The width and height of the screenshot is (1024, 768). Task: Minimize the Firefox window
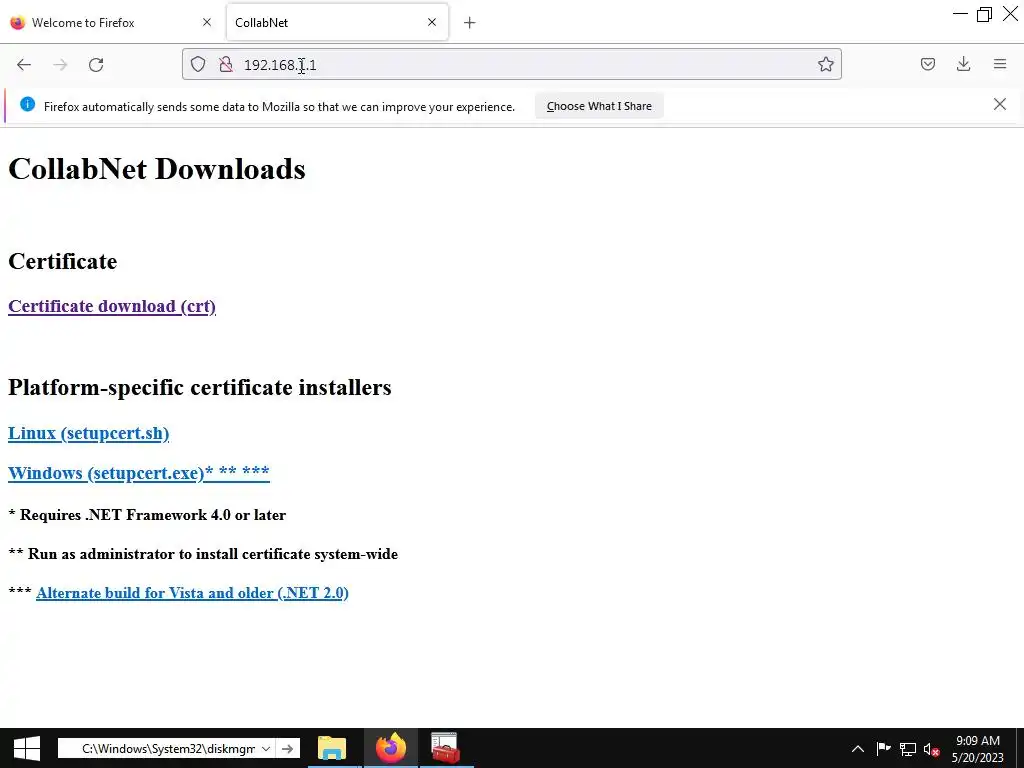pyautogui.click(x=960, y=14)
